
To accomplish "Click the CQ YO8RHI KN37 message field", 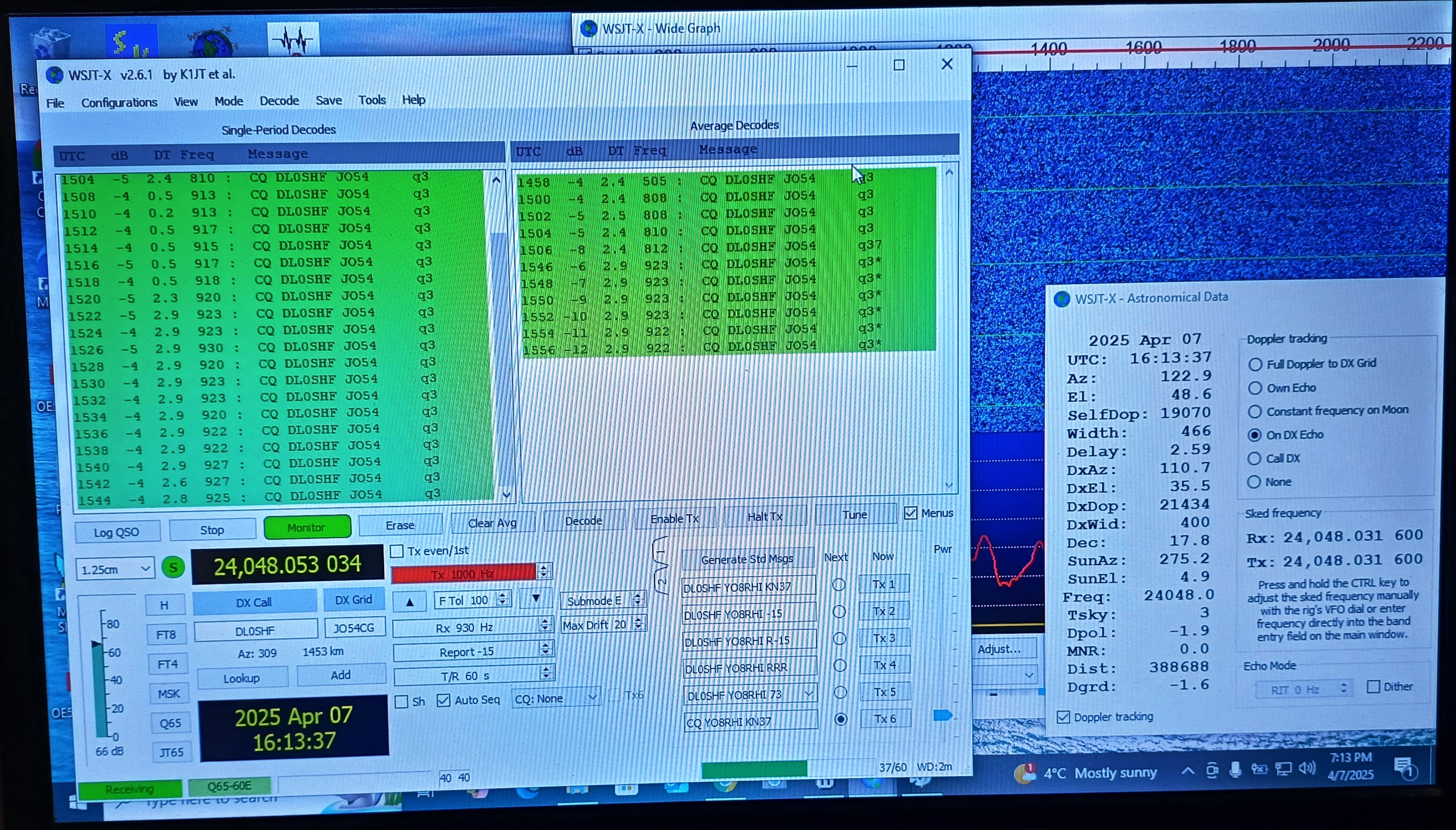I will pyautogui.click(x=750, y=722).
